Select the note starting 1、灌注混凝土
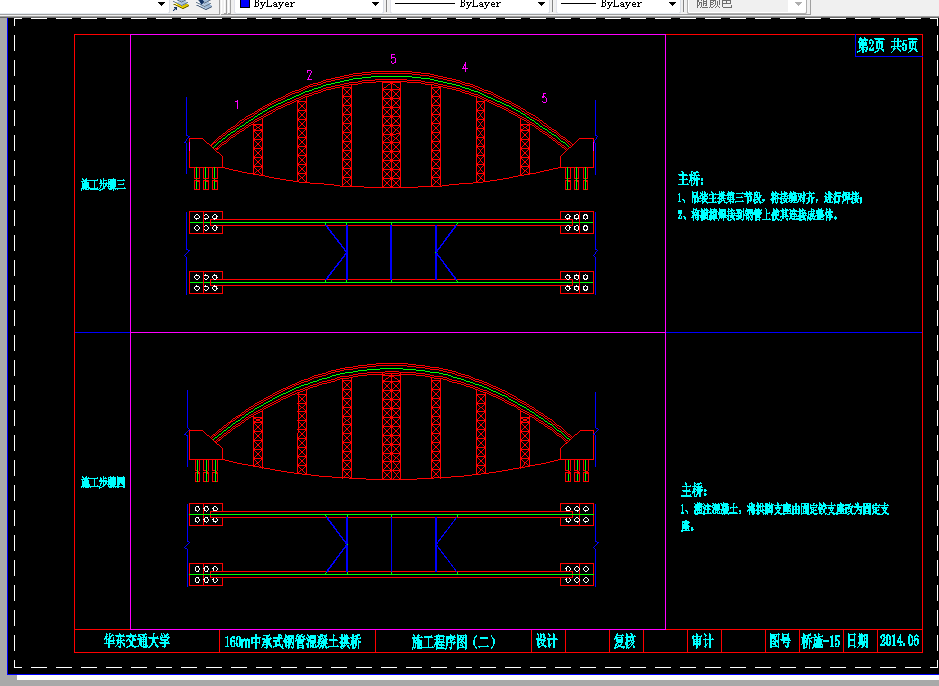The height and width of the screenshot is (686, 939). 784,517
